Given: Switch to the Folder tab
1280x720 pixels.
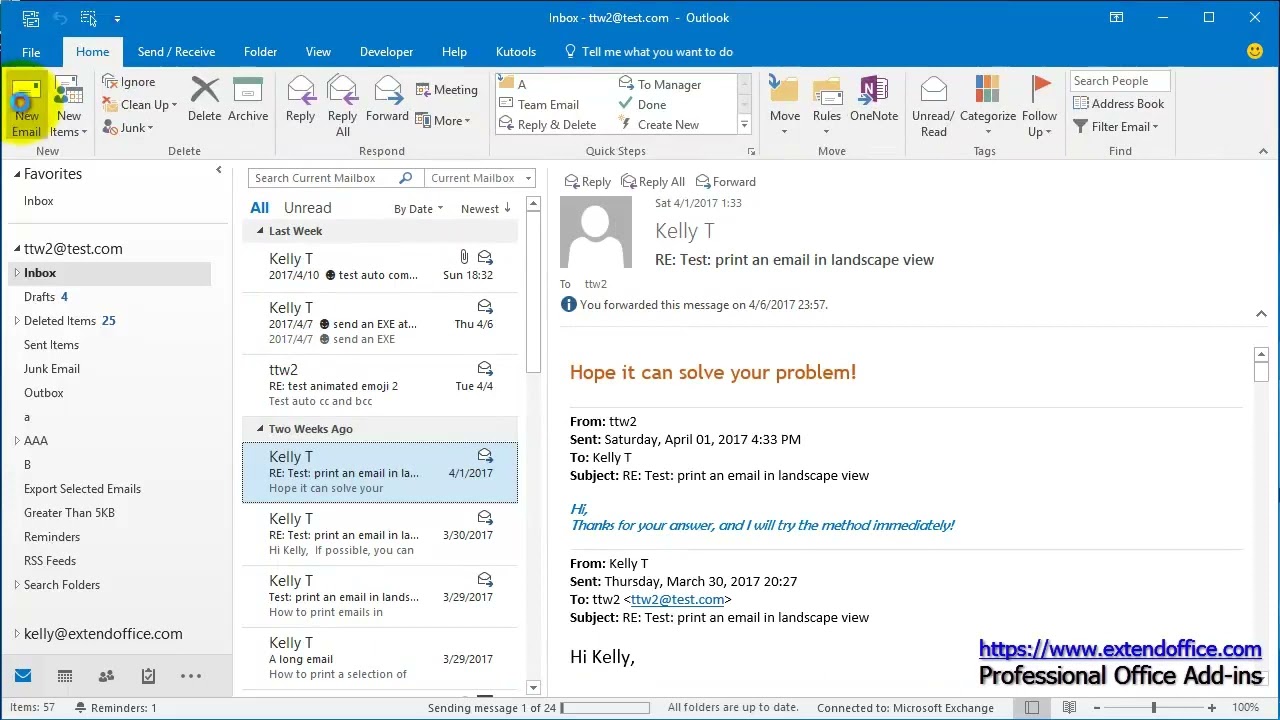Looking at the screenshot, I should (x=260, y=52).
